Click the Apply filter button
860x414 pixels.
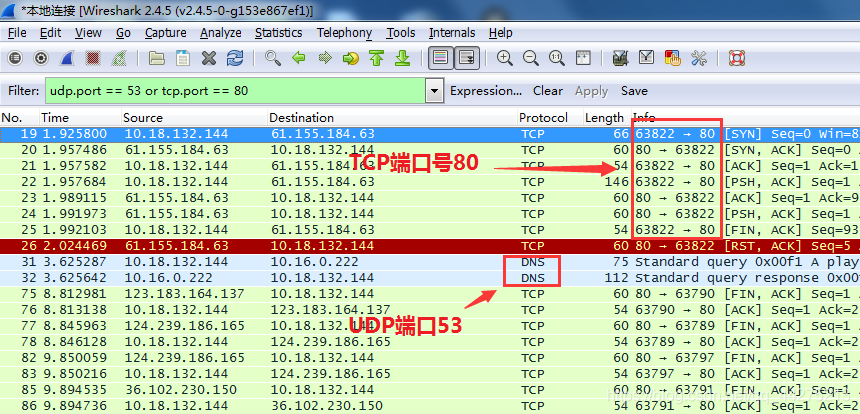point(591,92)
